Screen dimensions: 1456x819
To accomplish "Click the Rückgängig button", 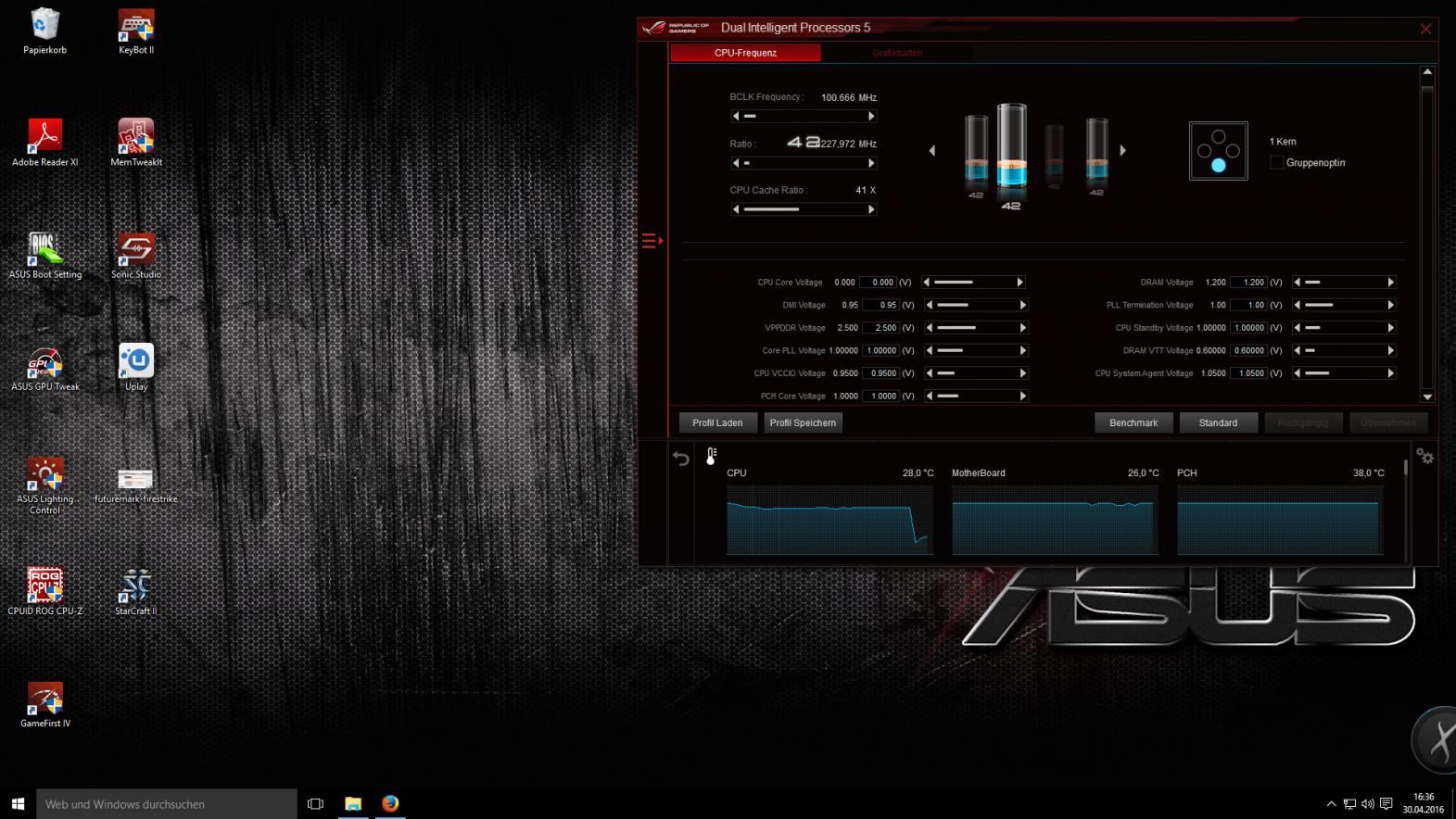I will pyautogui.click(x=1303, y=422).
